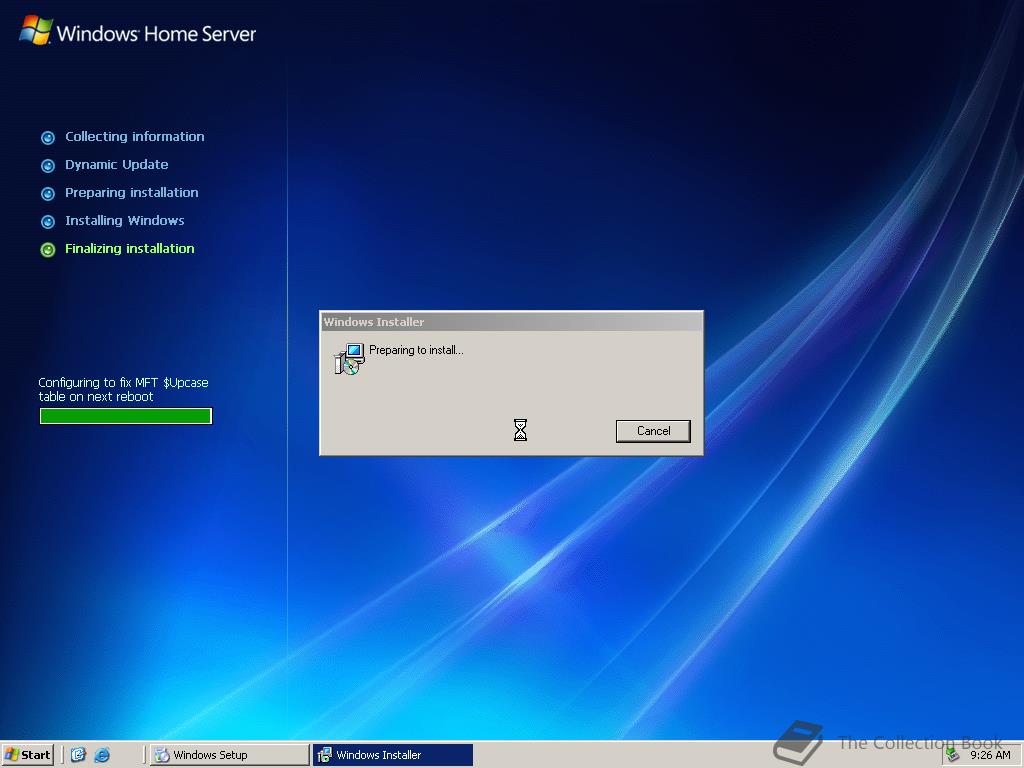Click the Windows Installer dialog title bar

click(511, 321)
